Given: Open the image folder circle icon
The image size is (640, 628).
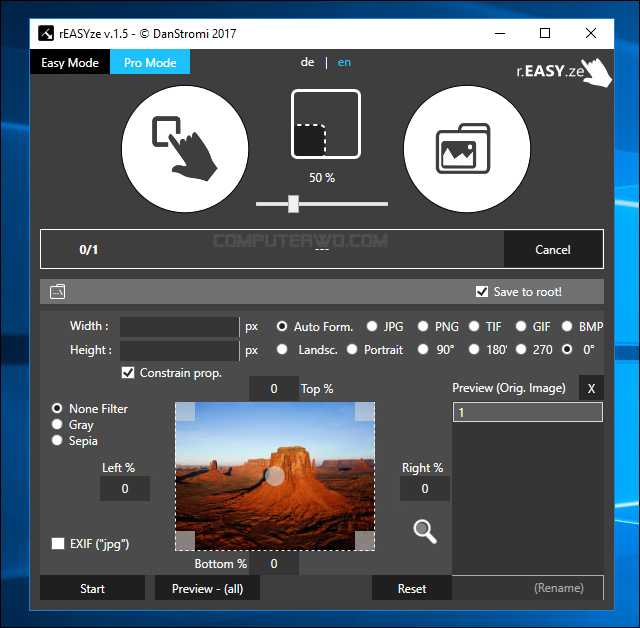Looking at the screenshot, I should pyautogui.click(x=467, y=149).
